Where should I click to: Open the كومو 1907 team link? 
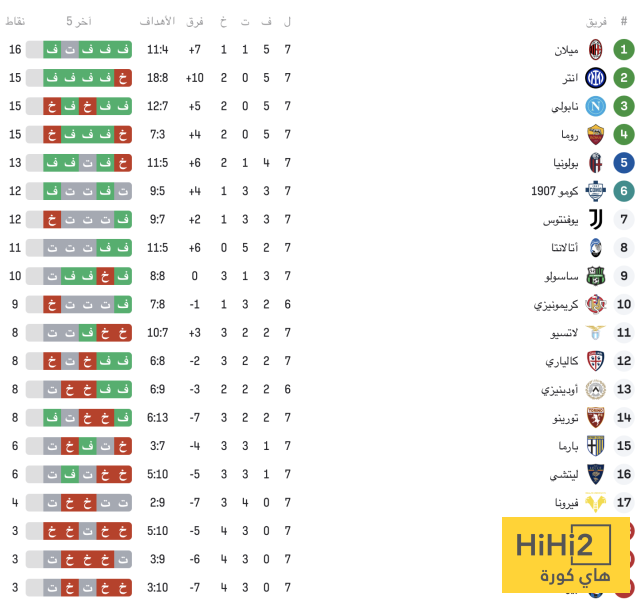555,191
